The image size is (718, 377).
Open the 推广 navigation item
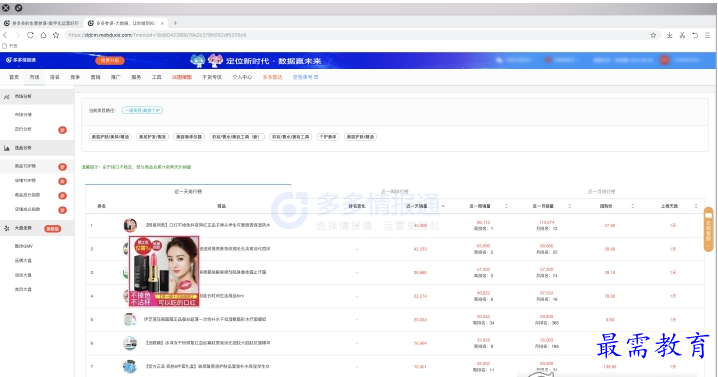(115, 77)
